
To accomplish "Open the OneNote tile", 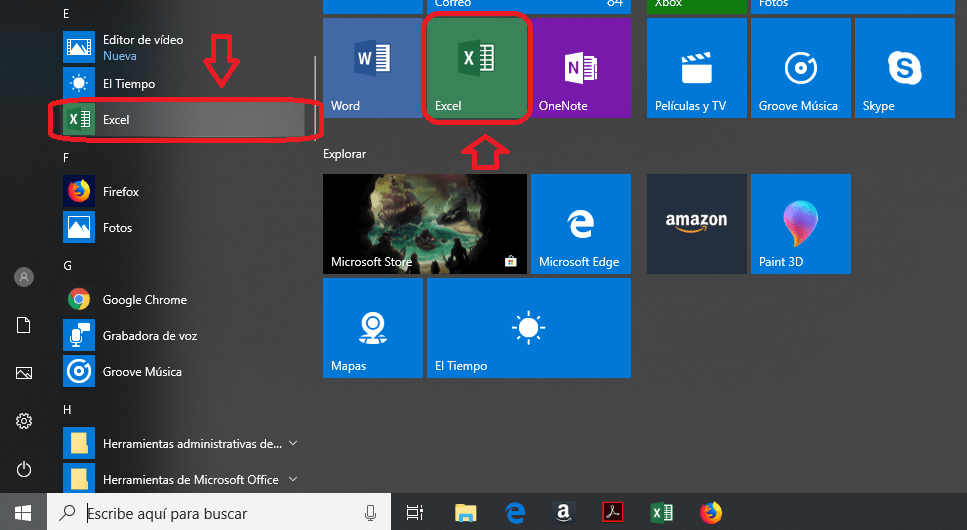I will (581, 68).
